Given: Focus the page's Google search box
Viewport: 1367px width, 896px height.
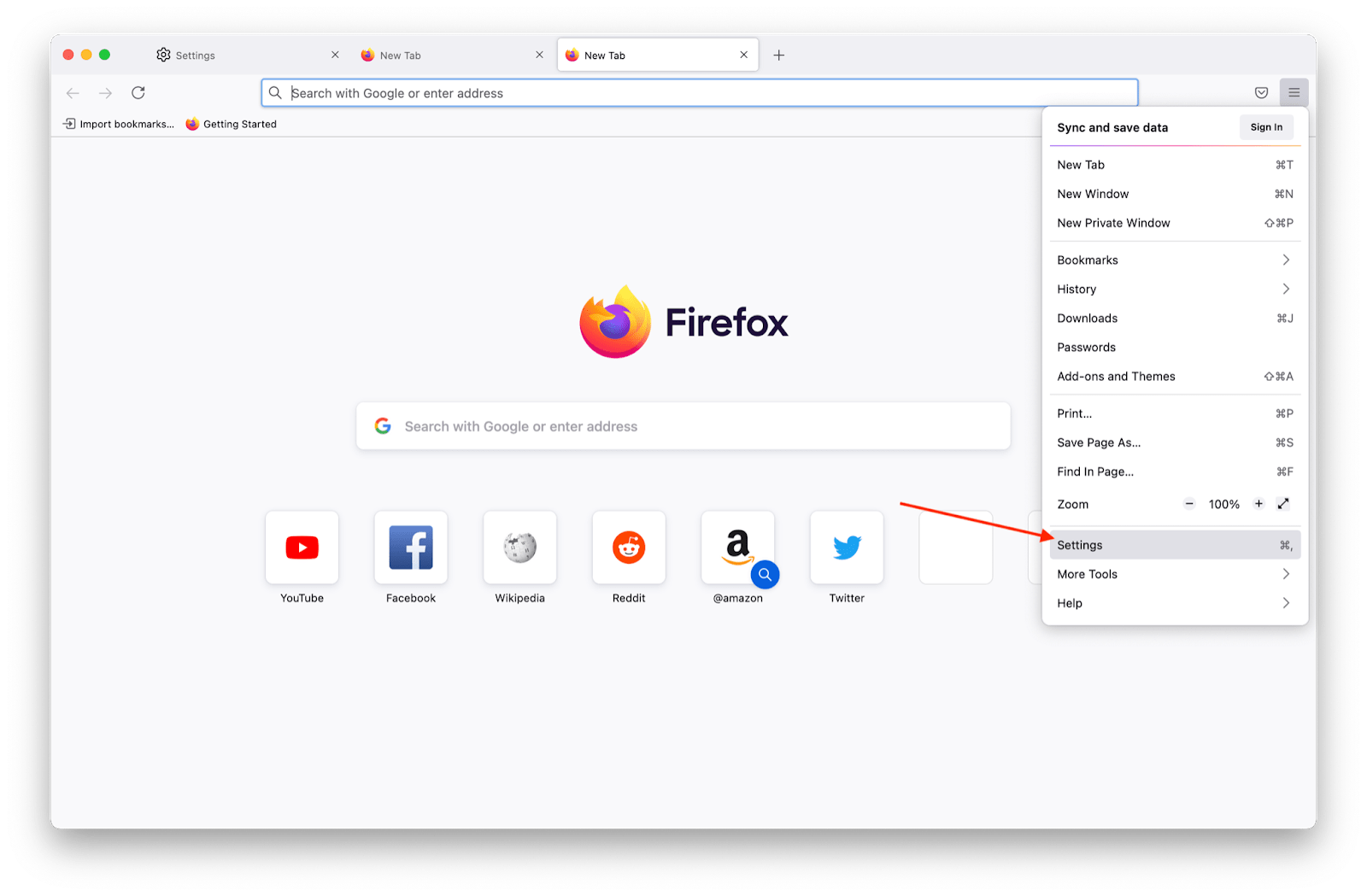Looking at the screenshot, I should 683,425.
